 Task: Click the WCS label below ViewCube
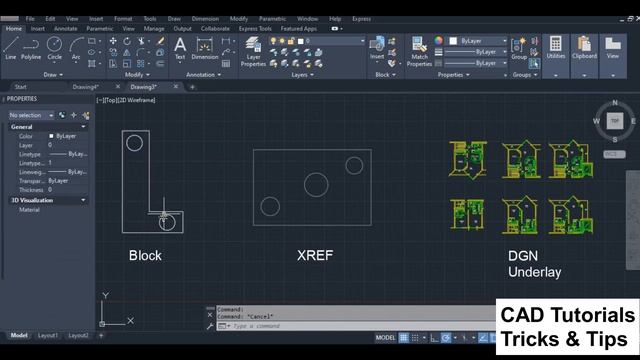click(614, 154)
